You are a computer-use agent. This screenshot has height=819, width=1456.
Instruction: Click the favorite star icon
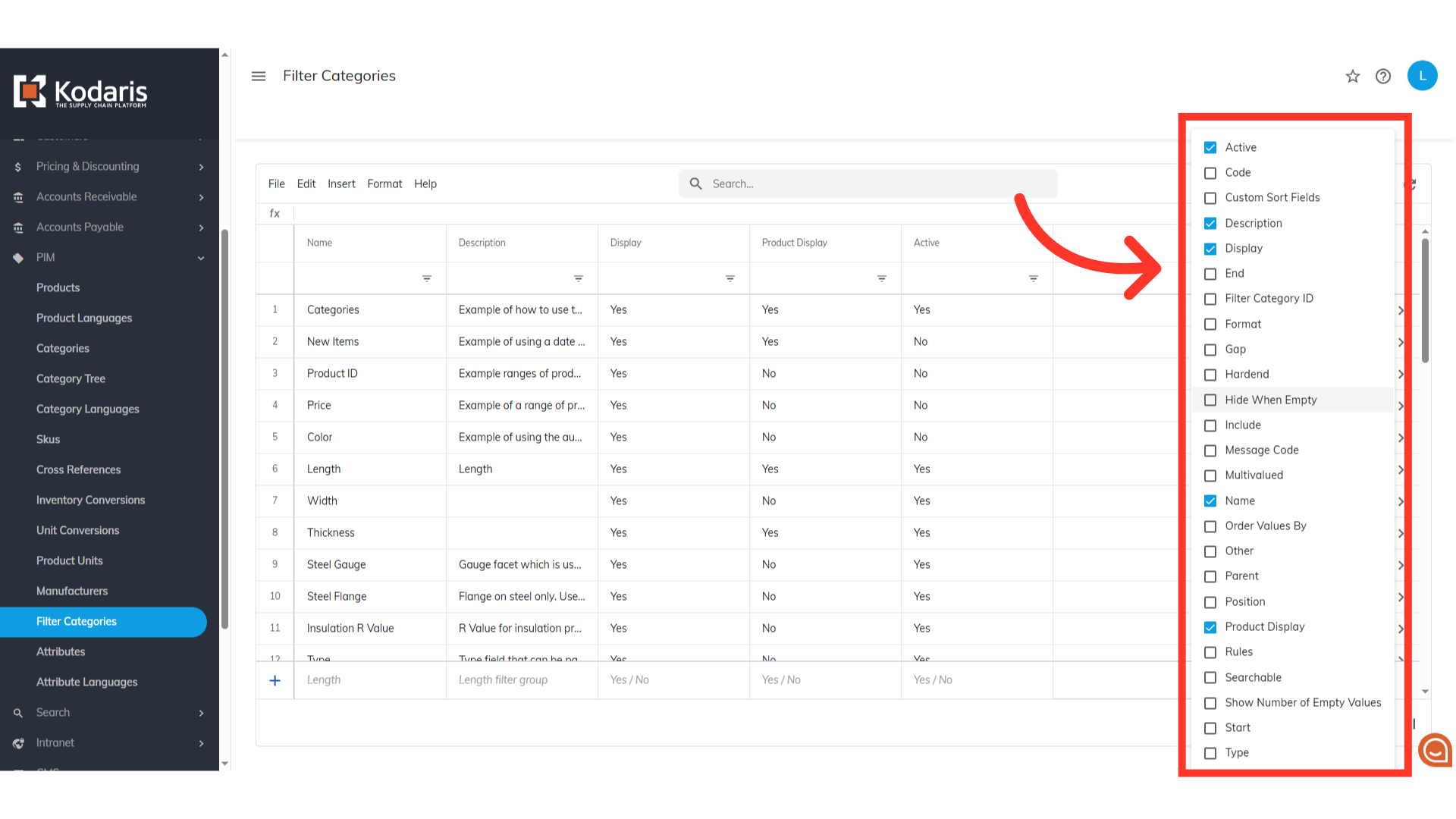1353,76
